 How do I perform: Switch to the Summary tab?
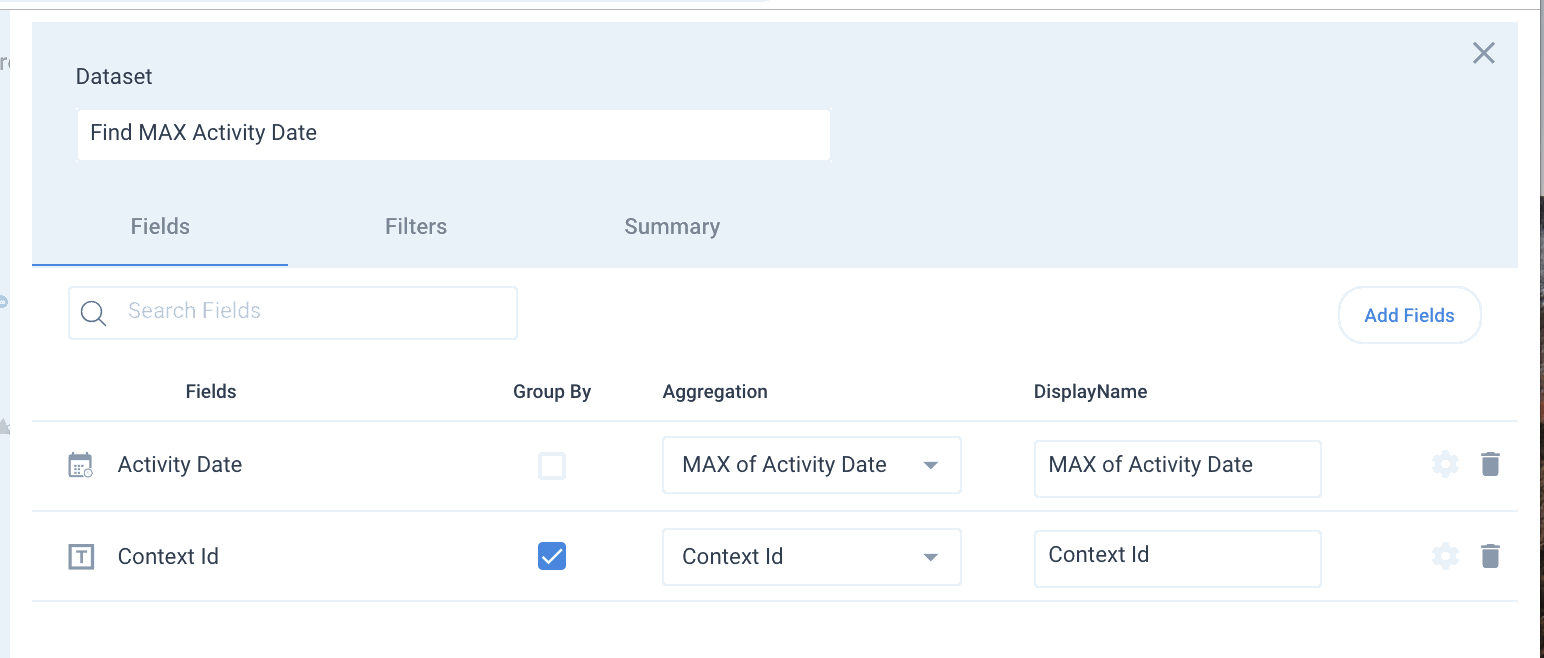(x=672, y=226)
